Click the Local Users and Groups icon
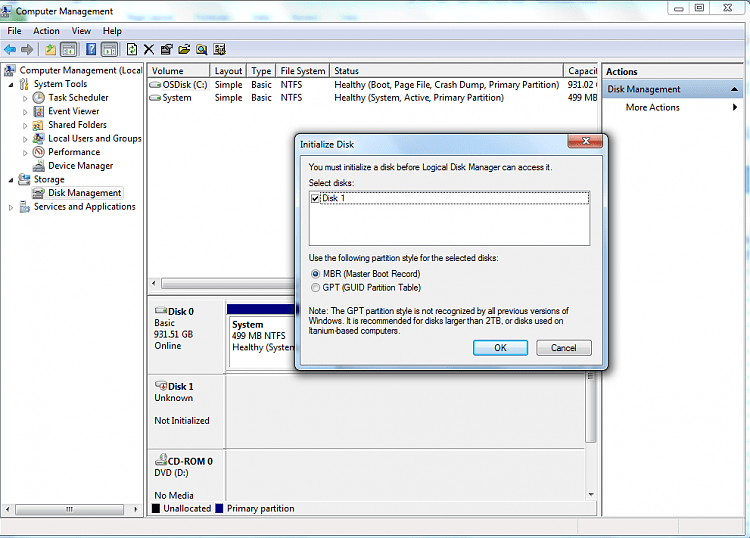Image resolution: width=750 pixels, height=538 pixels. [39, 139]
